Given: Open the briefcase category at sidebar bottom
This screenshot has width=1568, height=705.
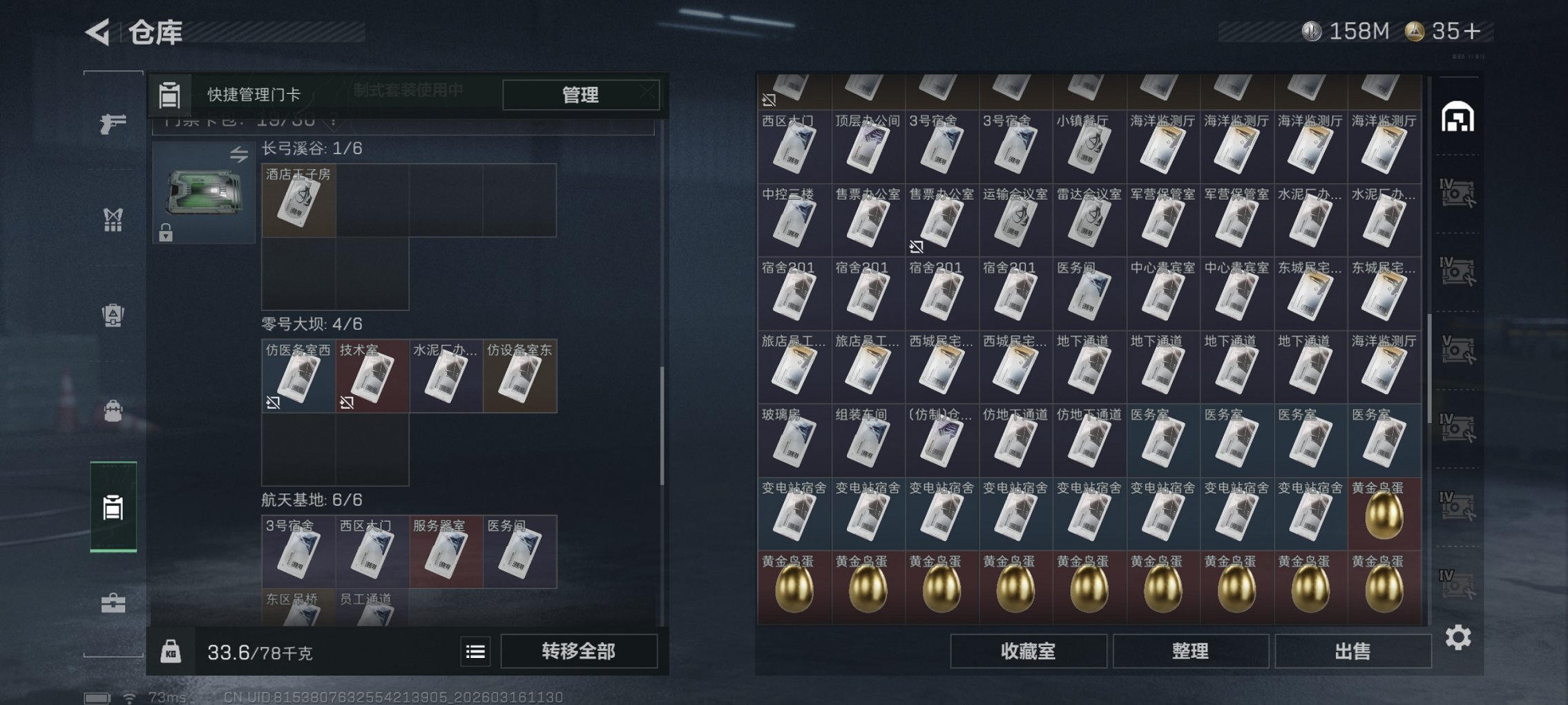Looking at the screenshot, I should coord(113,603).
